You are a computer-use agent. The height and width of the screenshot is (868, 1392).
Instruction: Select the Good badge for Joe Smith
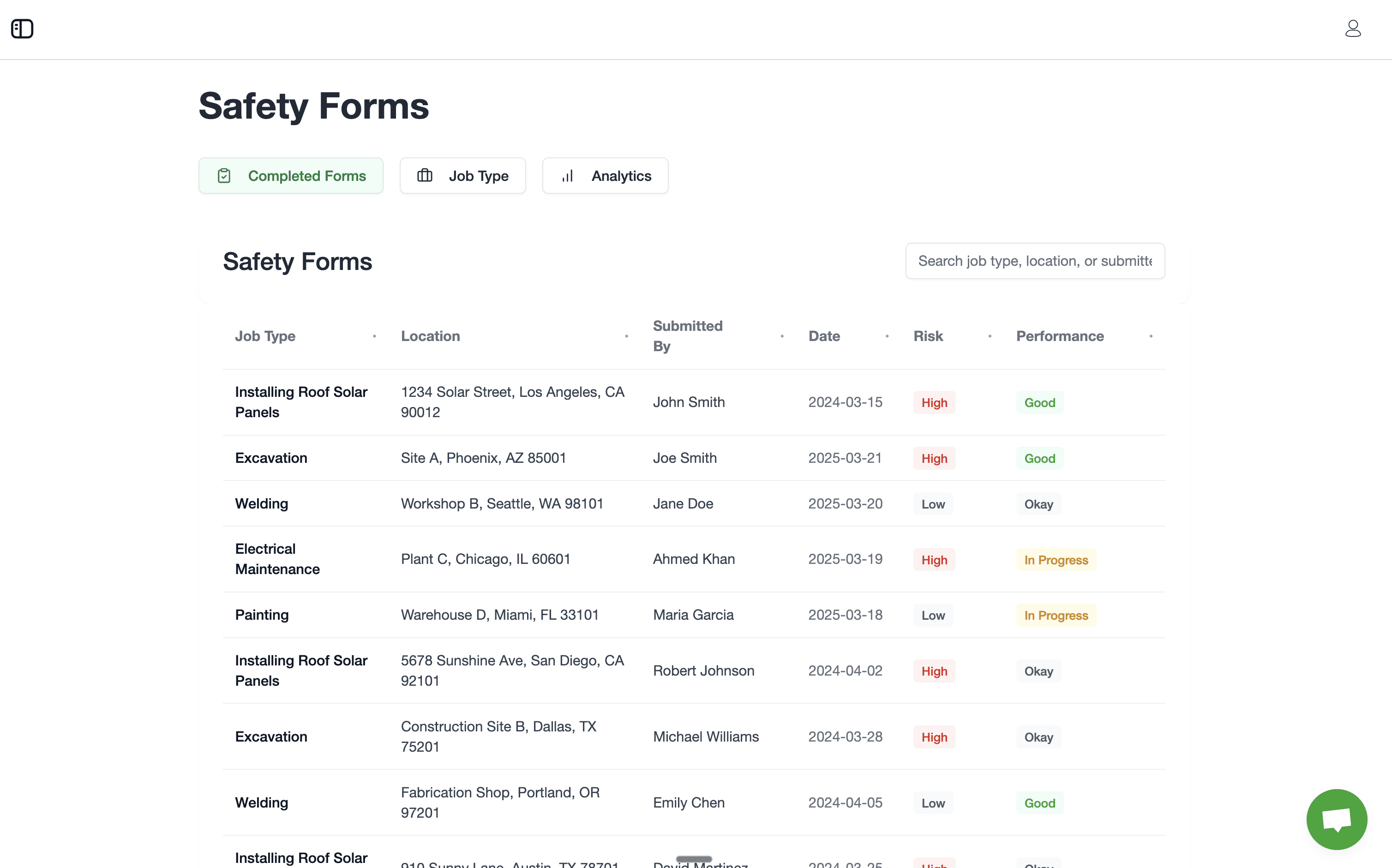tap(1039, 459)
